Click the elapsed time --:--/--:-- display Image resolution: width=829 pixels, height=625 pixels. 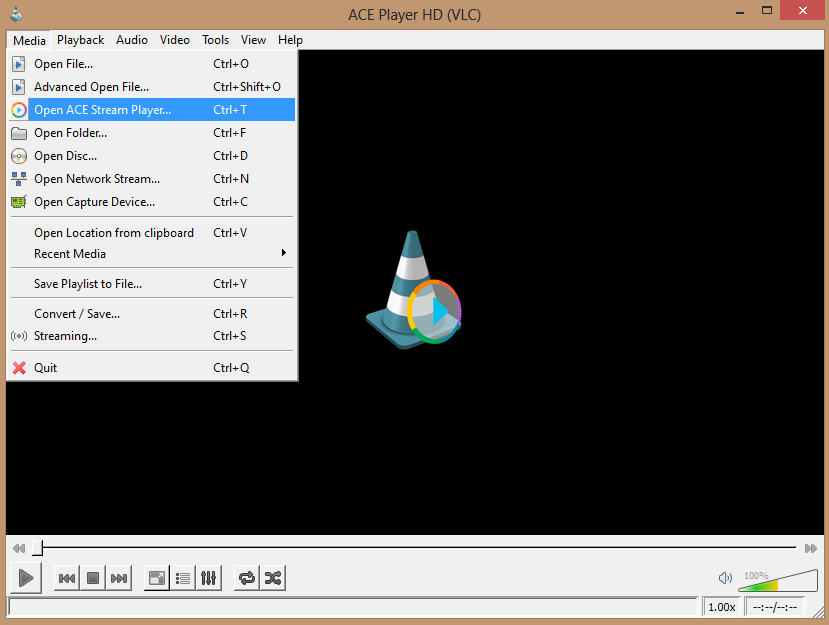click(x=775, y=607)
